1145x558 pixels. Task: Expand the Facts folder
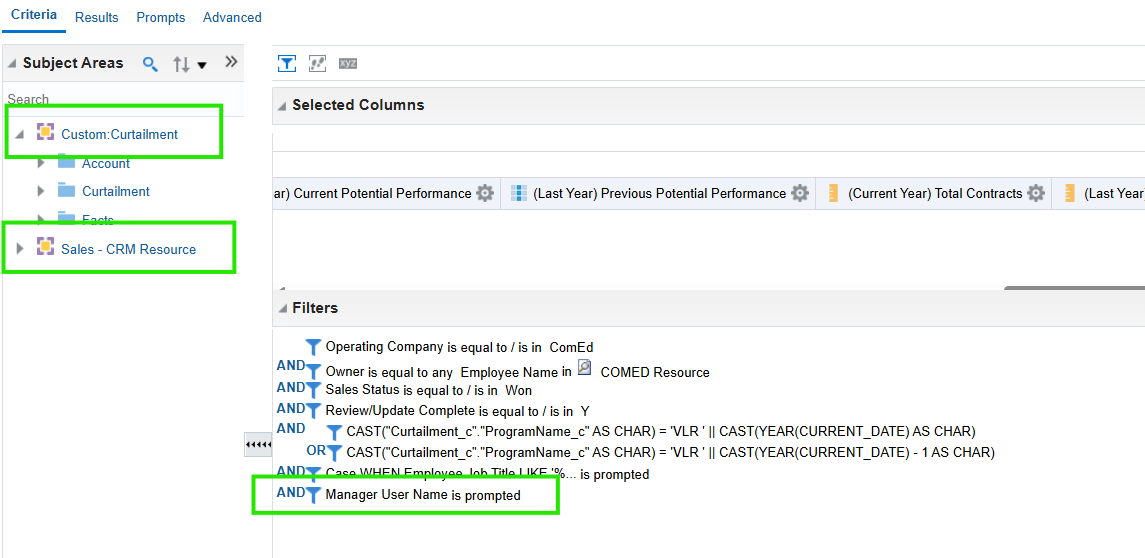(x=41, y=218)
